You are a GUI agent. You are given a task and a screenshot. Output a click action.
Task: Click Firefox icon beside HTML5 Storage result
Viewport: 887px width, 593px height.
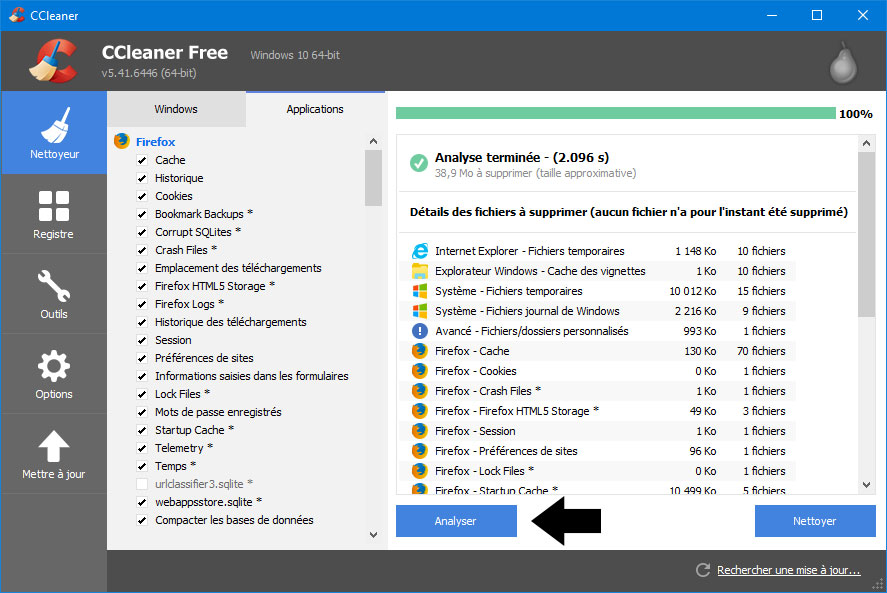pyautogui.click(x=420, y=411)
